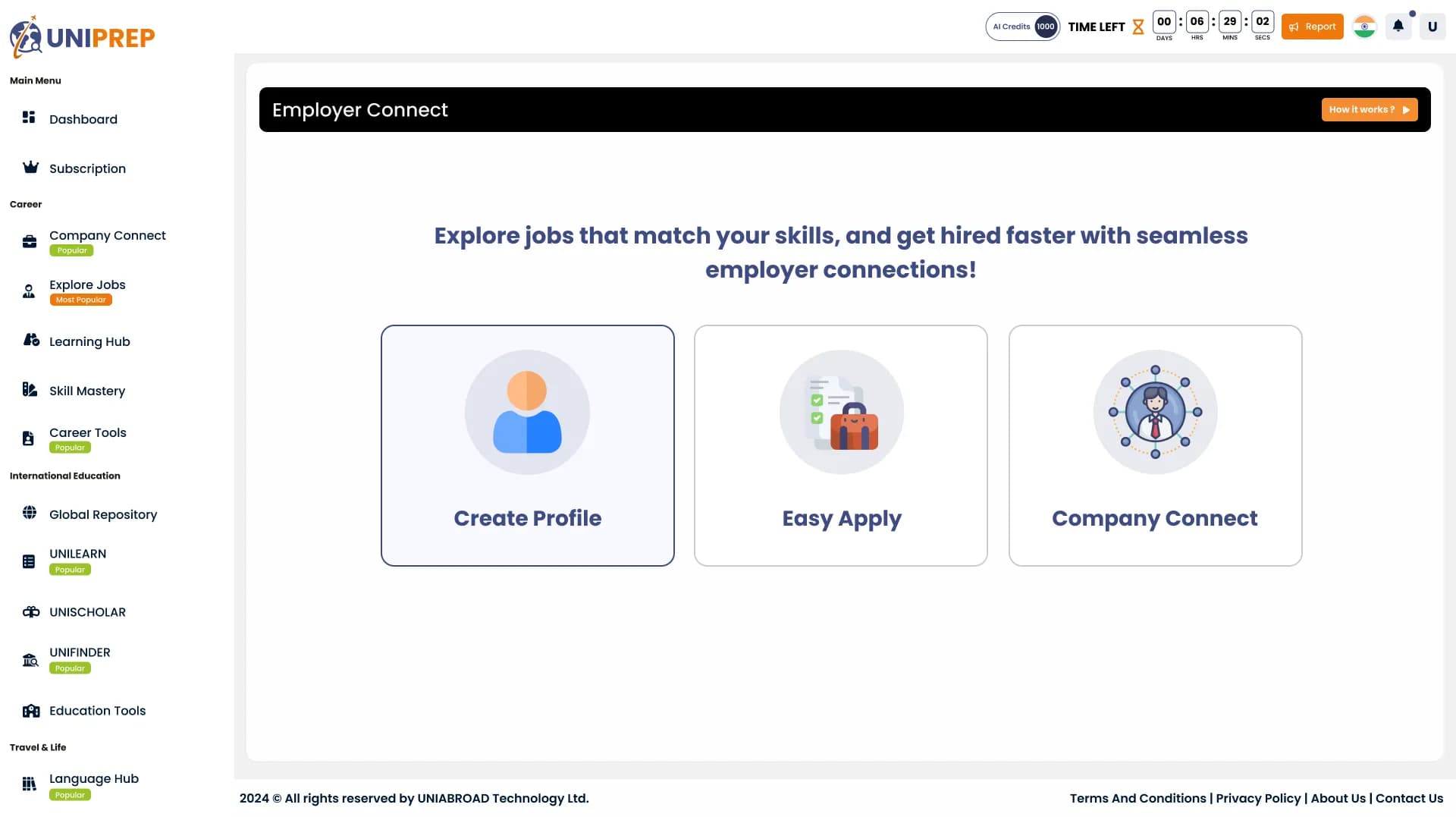Select the Create Profile card

[527, 445]
